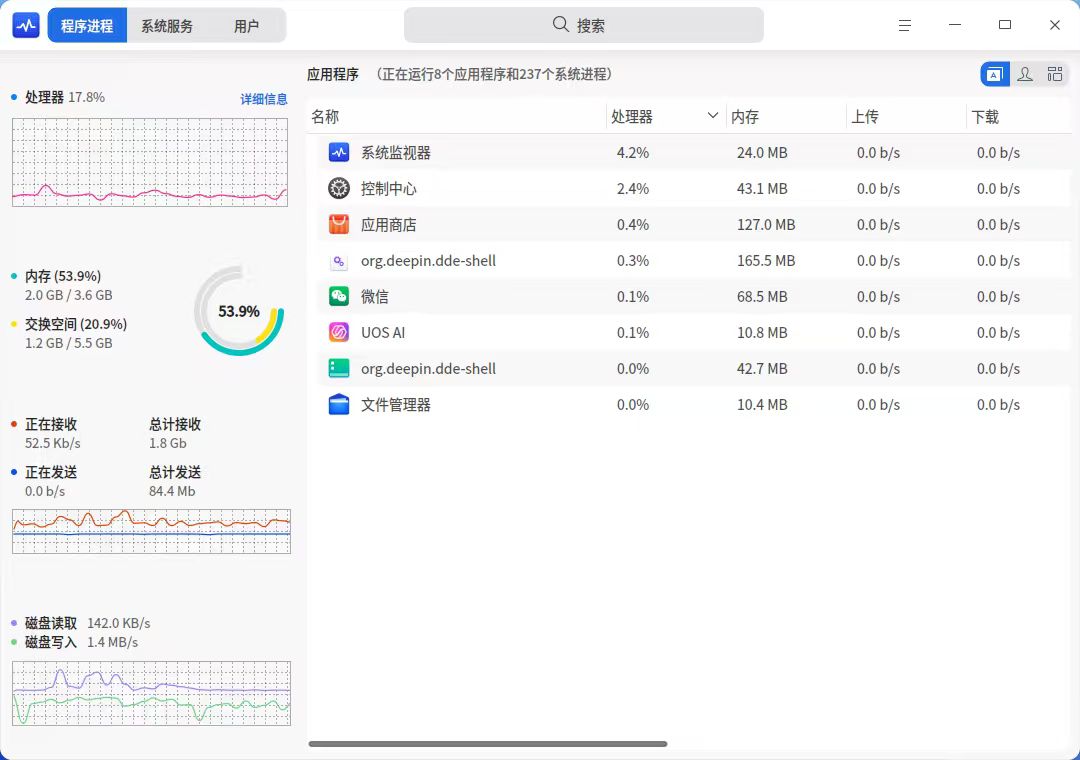Click the magnifier icon in search box
This screenshot has width=1080, height=760.
pyautogui.click(x=561, y=25)
